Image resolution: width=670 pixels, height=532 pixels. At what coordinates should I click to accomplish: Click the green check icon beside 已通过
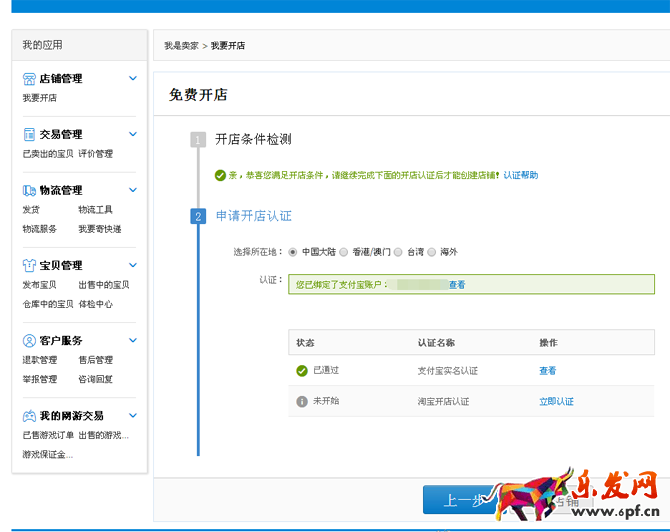pos(302,370)
